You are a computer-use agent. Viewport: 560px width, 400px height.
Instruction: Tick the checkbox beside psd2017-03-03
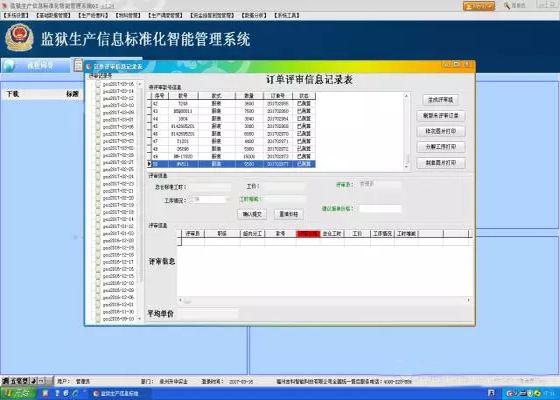(x=98, y=141)
